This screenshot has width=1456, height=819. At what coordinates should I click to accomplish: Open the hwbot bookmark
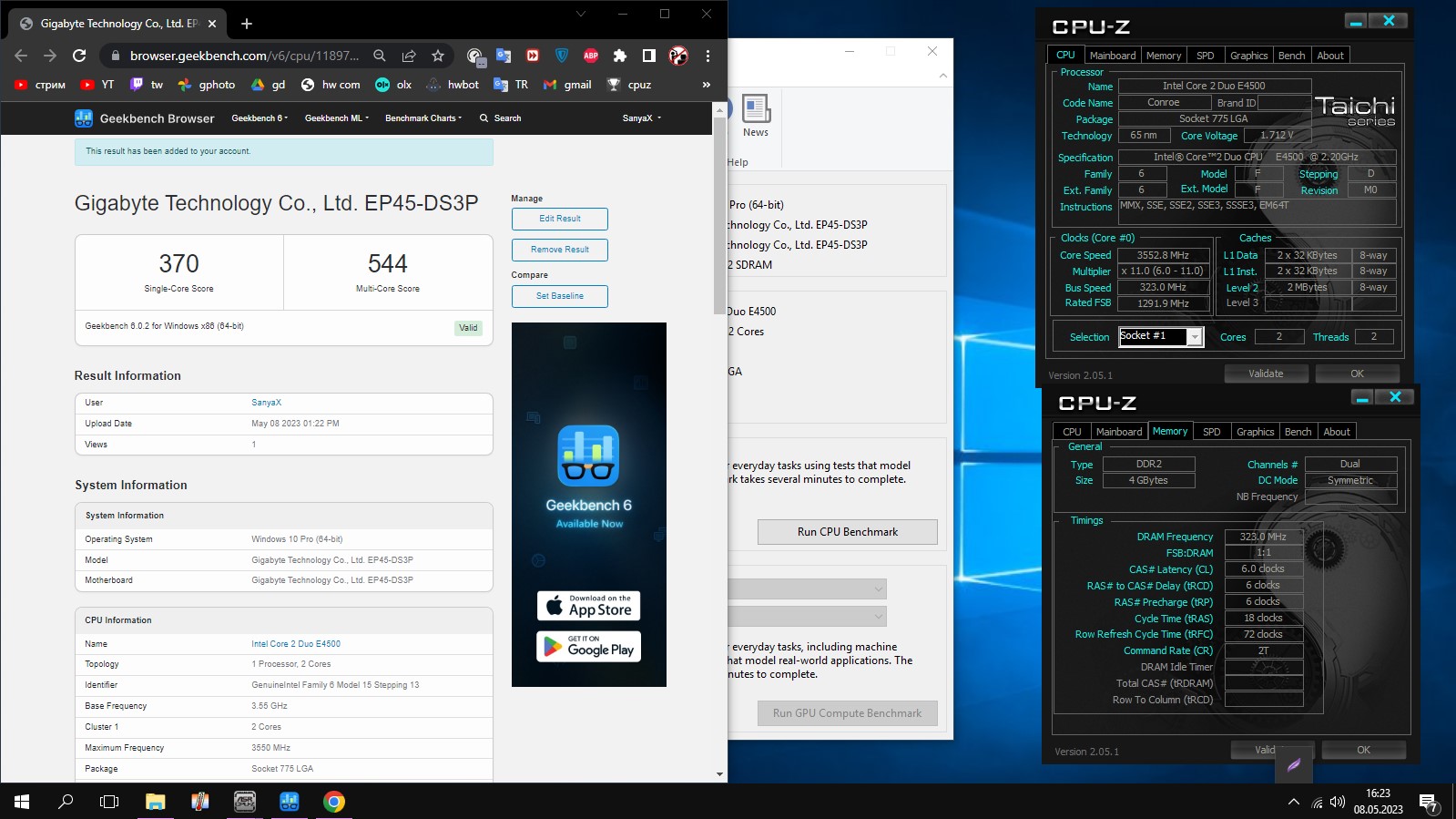click(452, 85)
